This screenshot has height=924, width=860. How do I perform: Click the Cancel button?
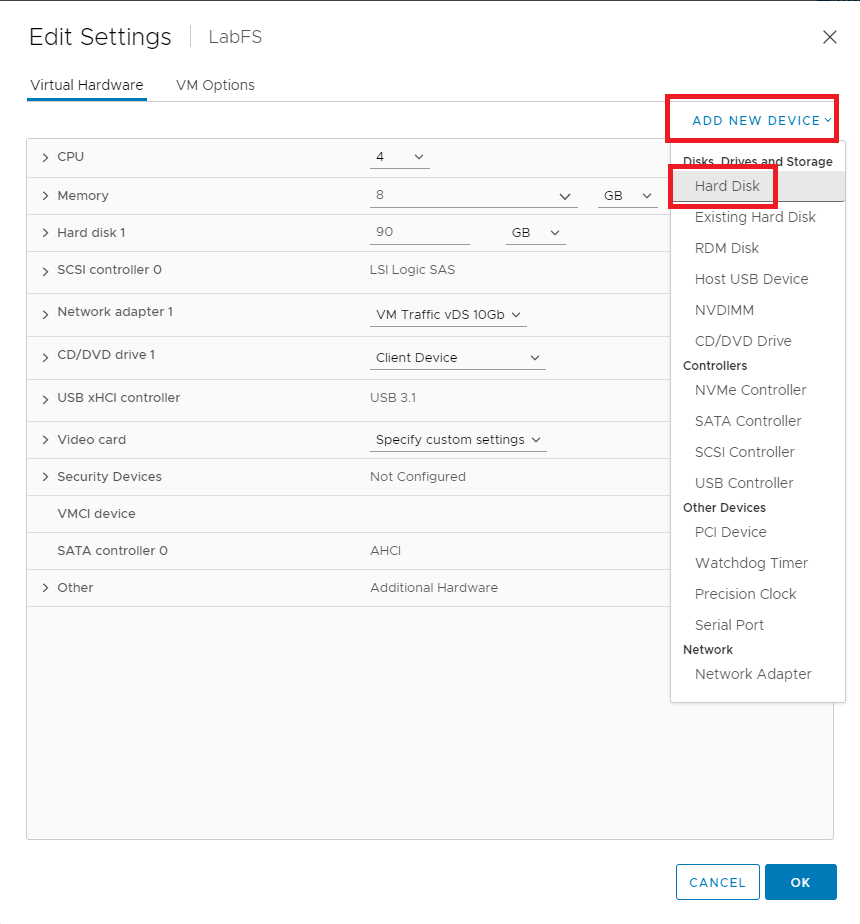[717, 883]
